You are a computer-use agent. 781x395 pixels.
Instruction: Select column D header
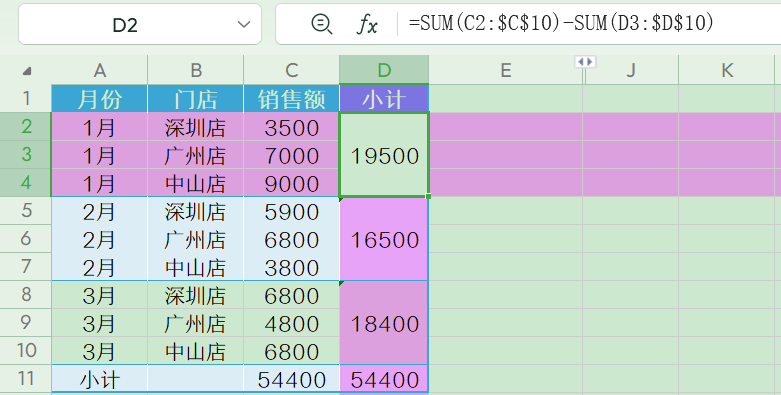pos(384,70)
